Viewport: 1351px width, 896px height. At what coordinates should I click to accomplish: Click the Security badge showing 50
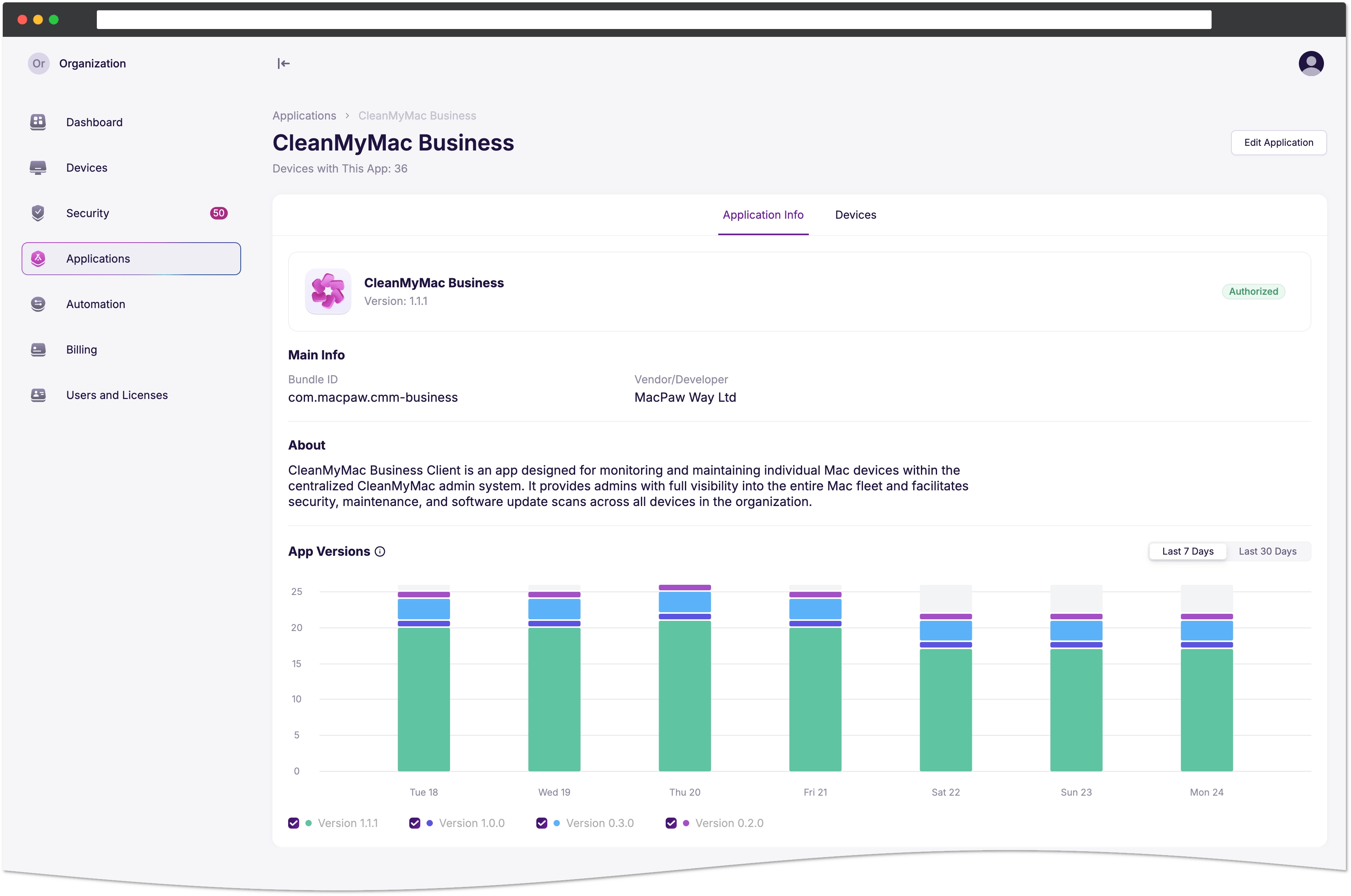coord(218,213)
